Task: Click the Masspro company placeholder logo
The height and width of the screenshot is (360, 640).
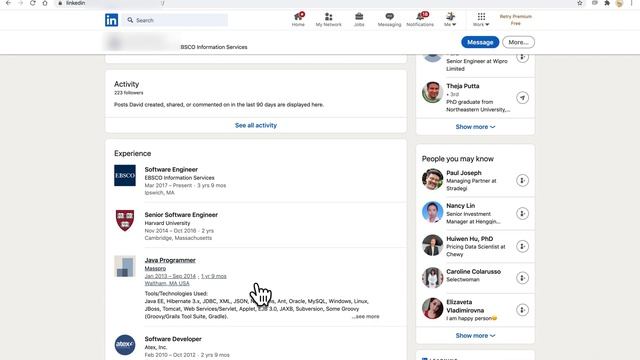Action: tap(125, 266)
